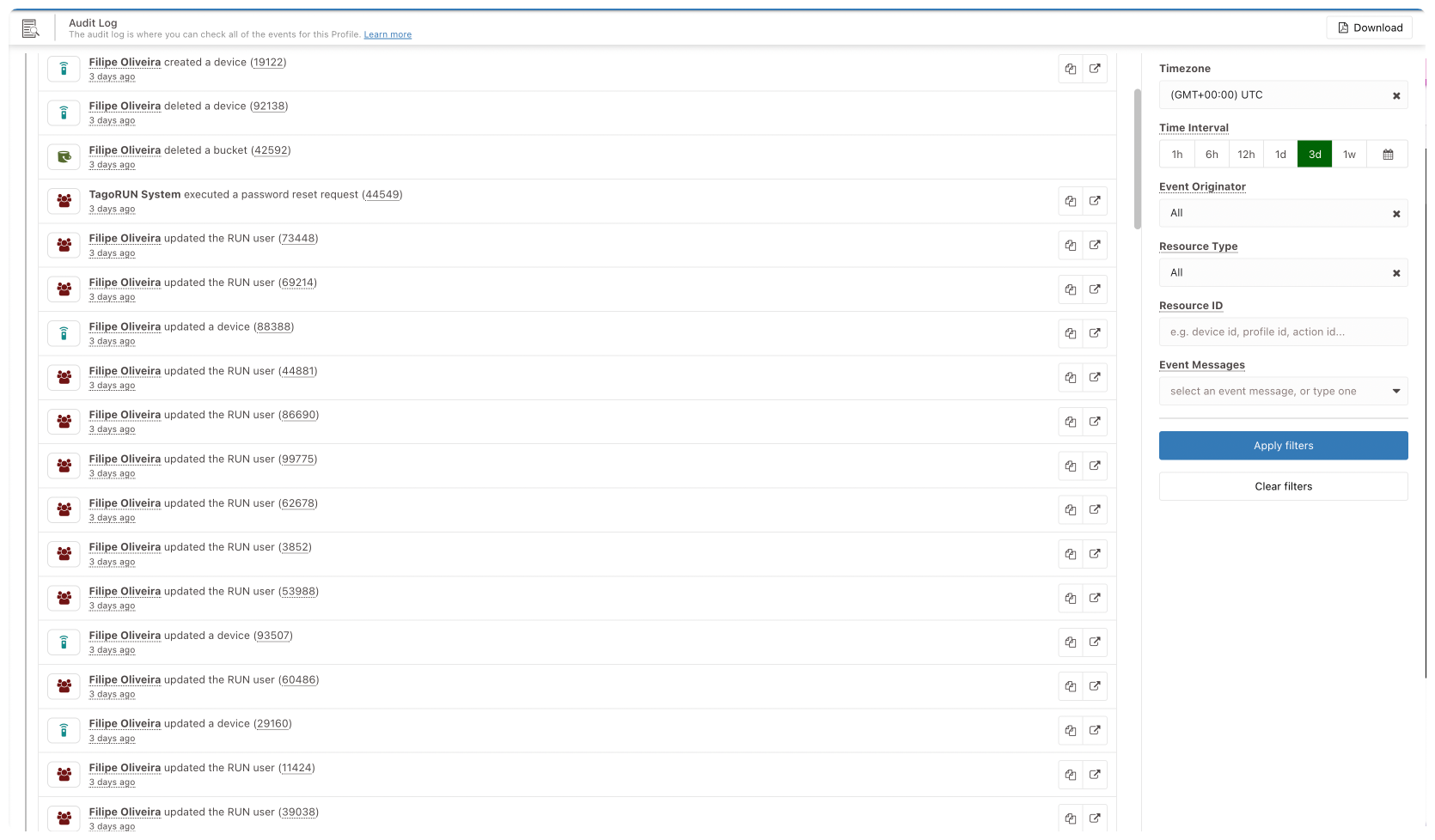
Task: Click resource ID 92138 text
Action: click(x=269, y=107)
